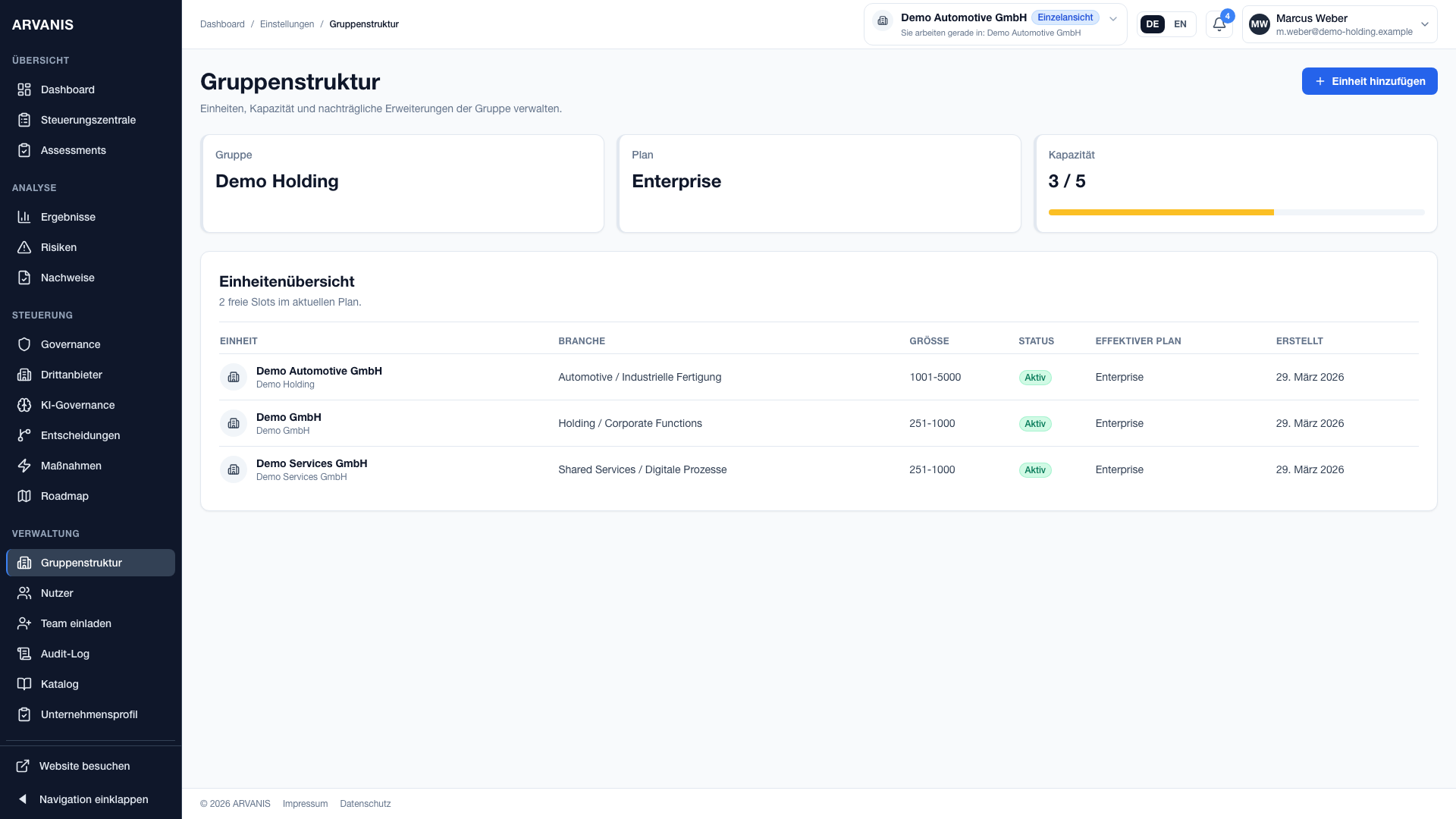
Task: Click the Risiken warning triangle icon
Action: pyautogui.click(x=24, y=247)
